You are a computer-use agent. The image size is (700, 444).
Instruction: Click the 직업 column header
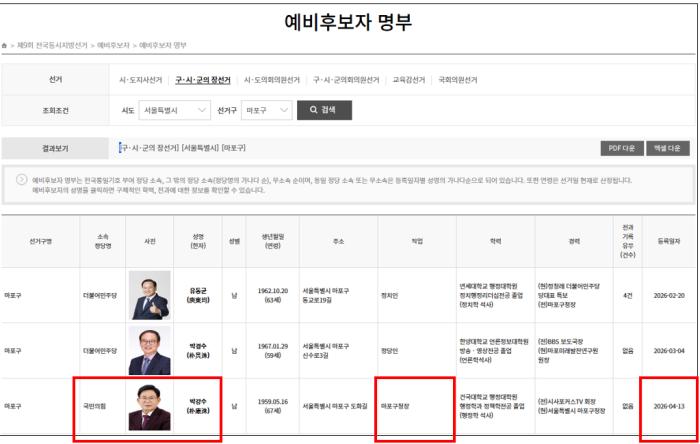click(417, 241)
